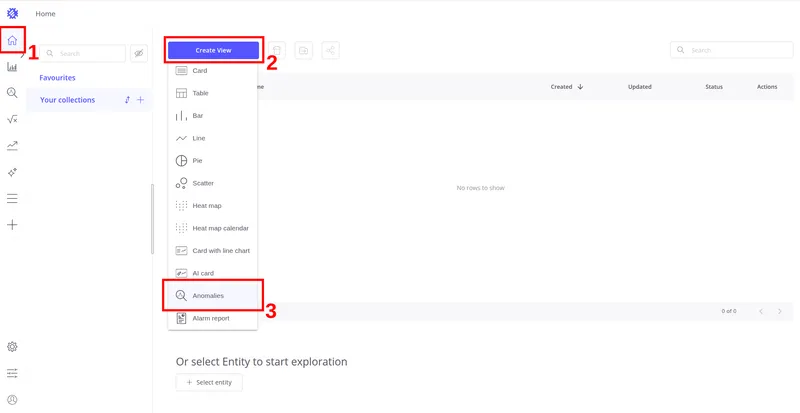The image size is (800, 413).
Task: Toggle hidden collections eye icon
Action: pos(139,53)
